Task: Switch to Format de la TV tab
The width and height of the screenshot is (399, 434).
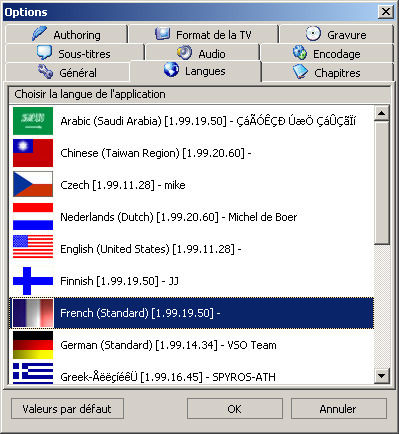Action: (203, 34)
